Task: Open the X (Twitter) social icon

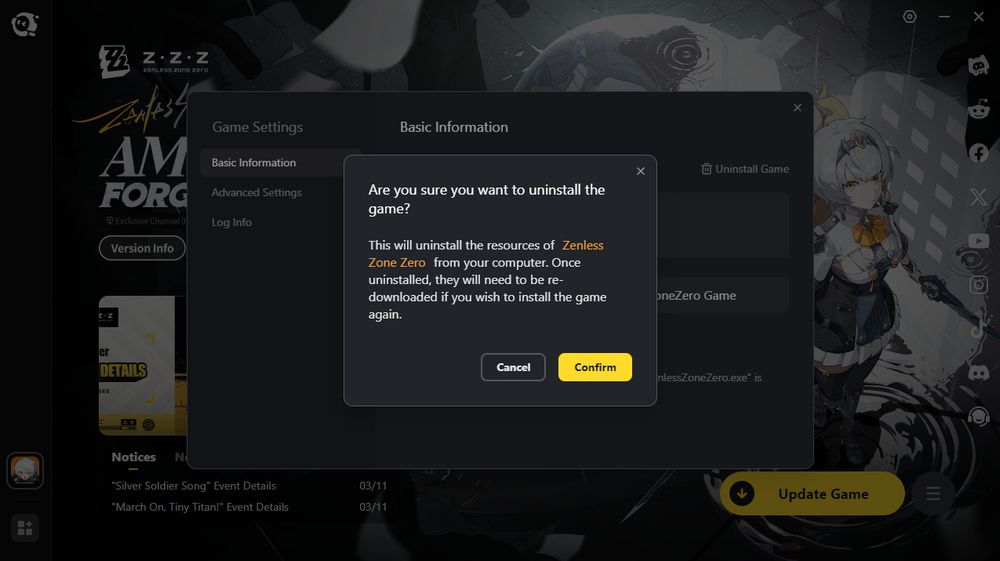Action: [x=978, y=196]
